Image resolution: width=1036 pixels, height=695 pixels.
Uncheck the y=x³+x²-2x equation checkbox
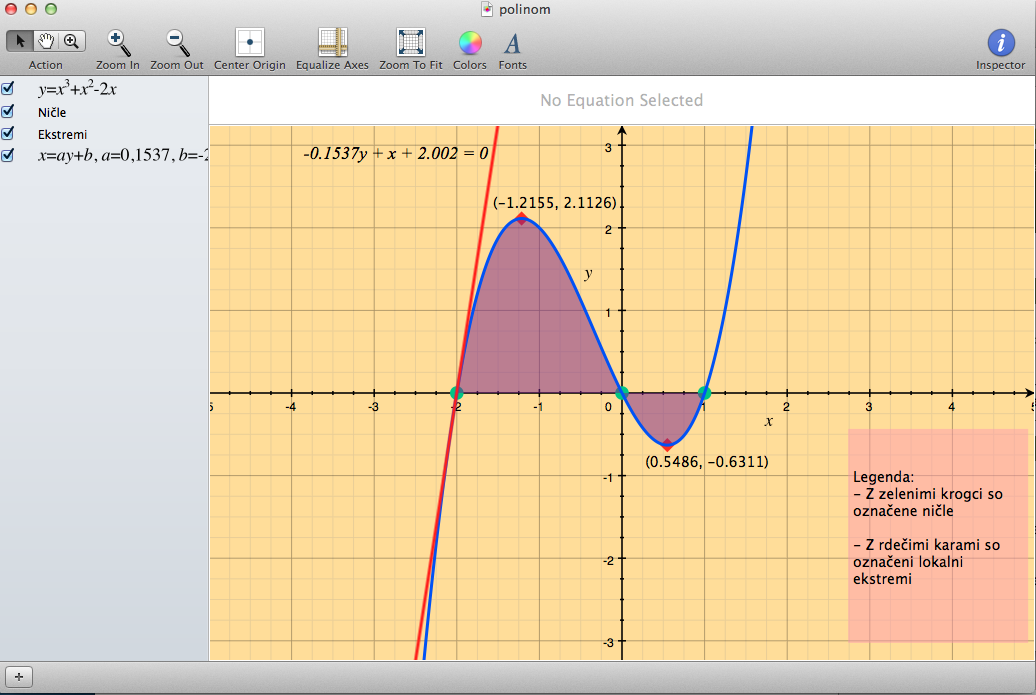pos(8,89)
